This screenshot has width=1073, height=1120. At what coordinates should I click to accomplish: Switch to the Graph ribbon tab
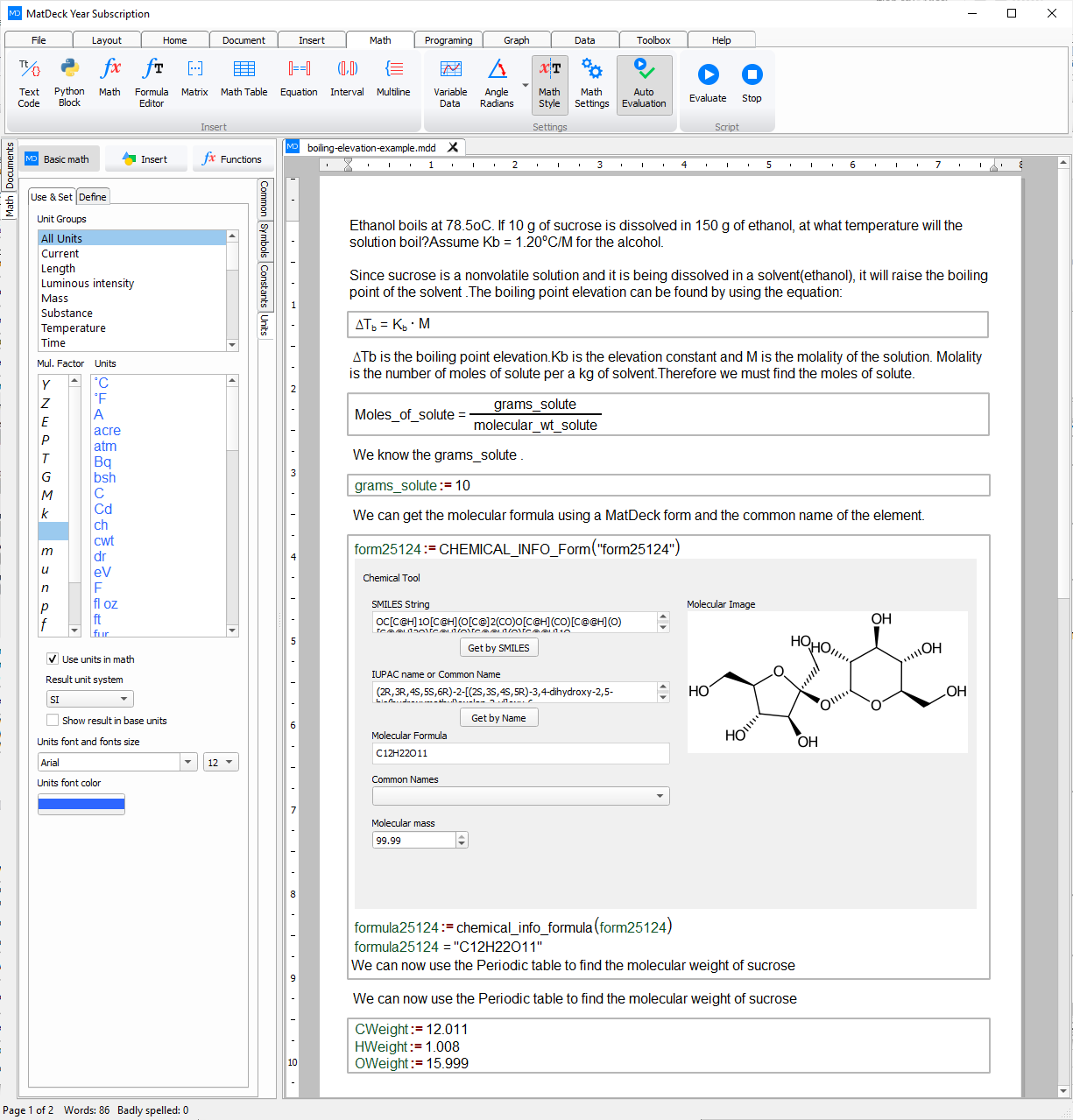[x=517, y=39]
